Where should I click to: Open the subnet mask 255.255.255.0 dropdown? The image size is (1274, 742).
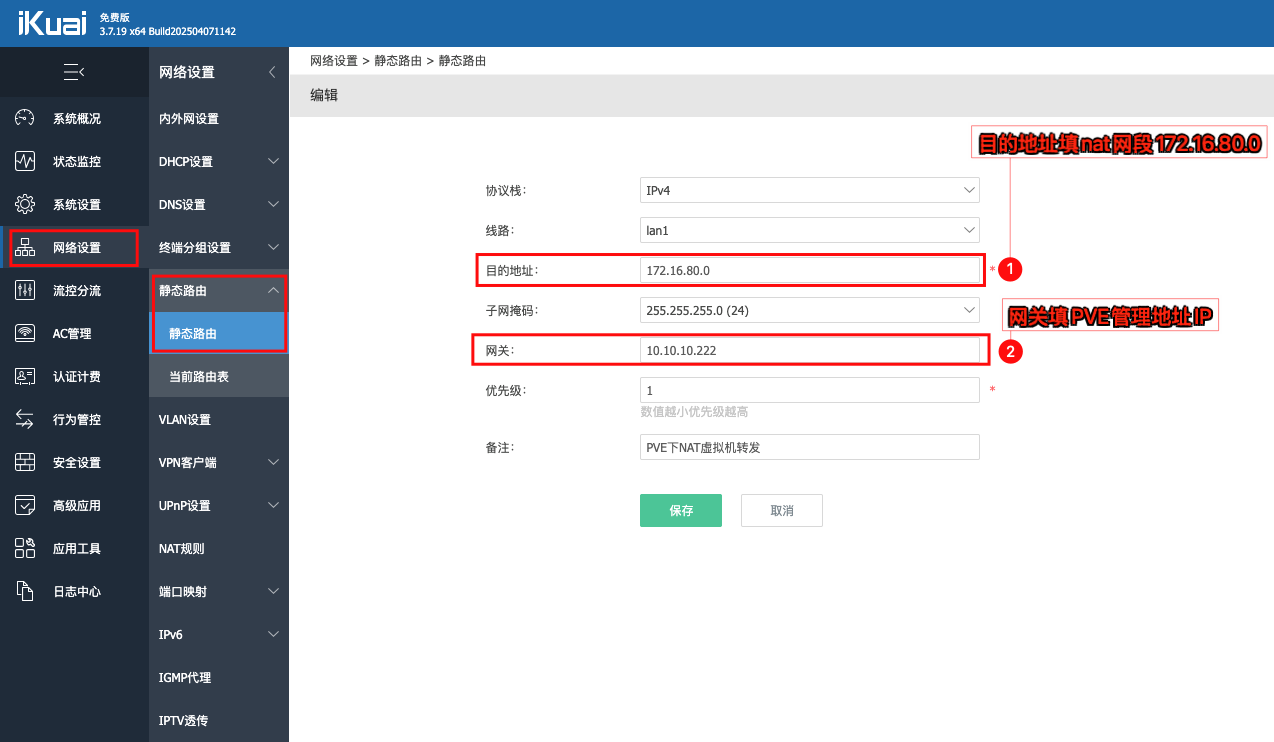pos(809,311)
